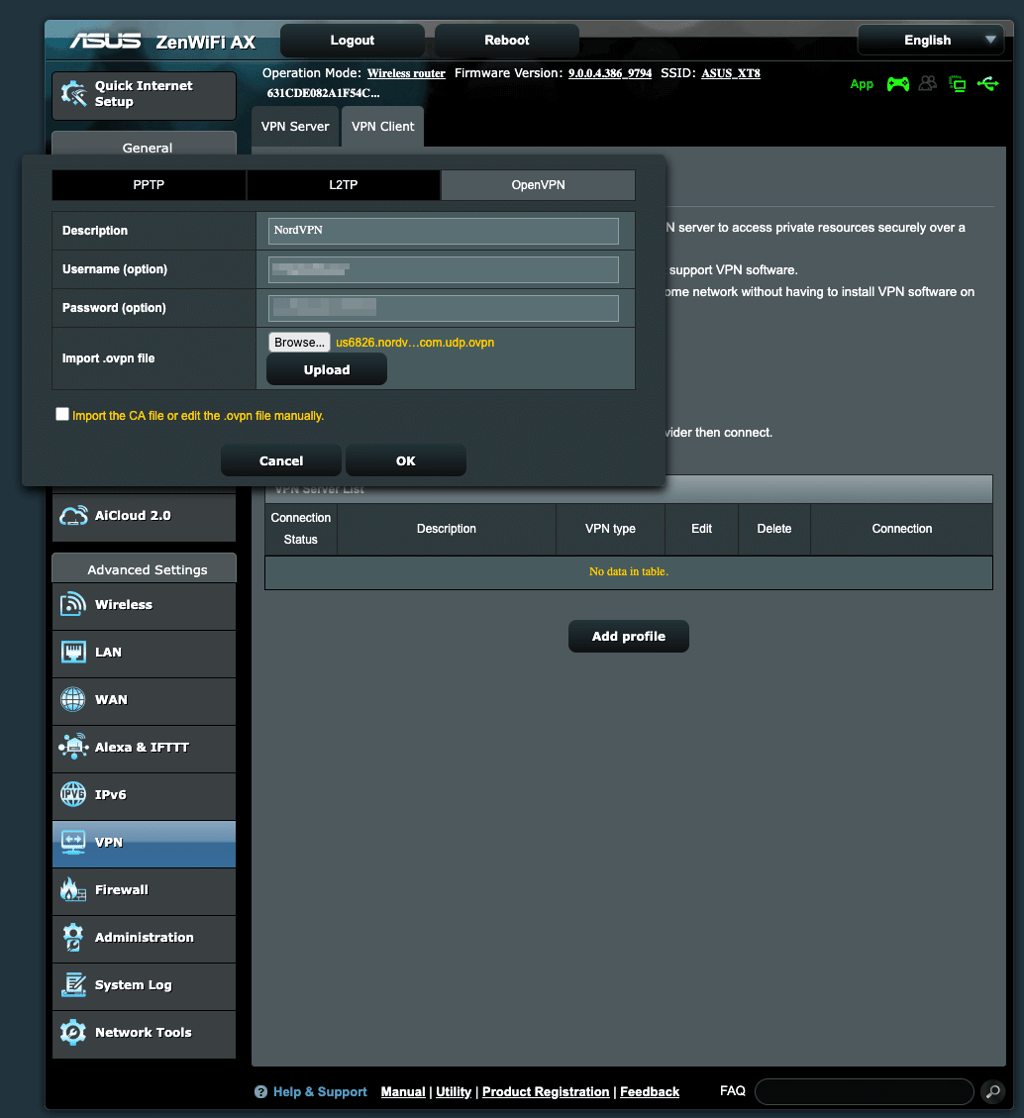Open the Feedback link

pos(650,1092)
